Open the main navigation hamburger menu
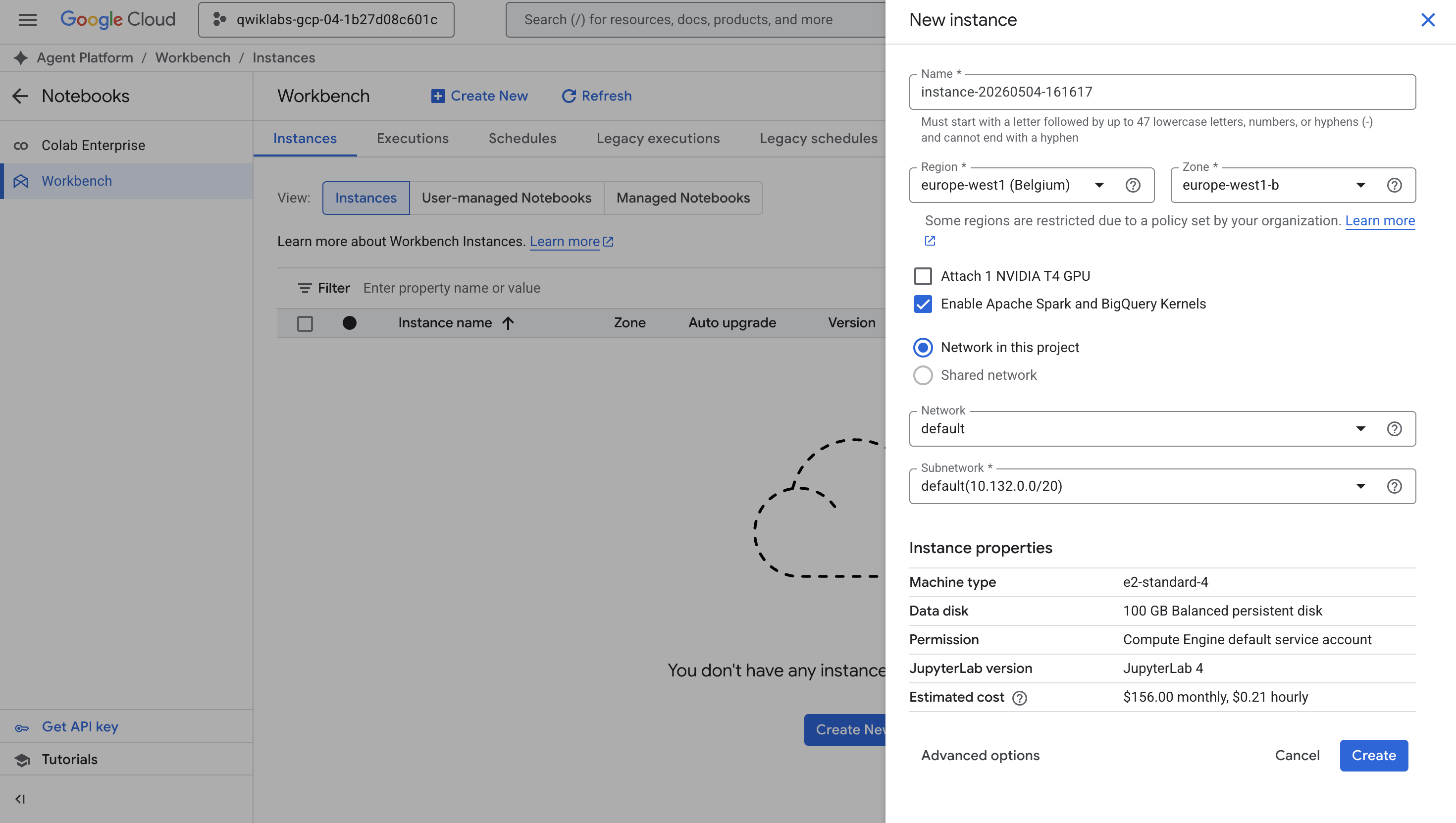Screen dimensions: 1456x823 [27, 20]
